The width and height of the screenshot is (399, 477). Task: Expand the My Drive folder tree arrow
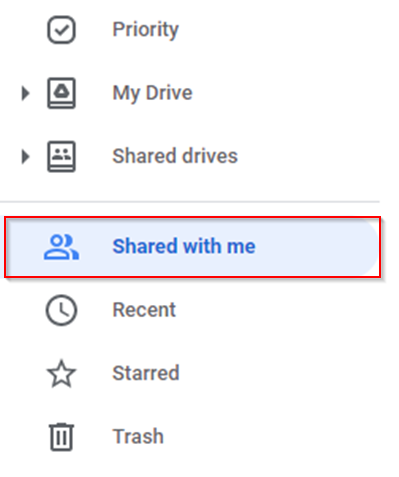(25, 93)
